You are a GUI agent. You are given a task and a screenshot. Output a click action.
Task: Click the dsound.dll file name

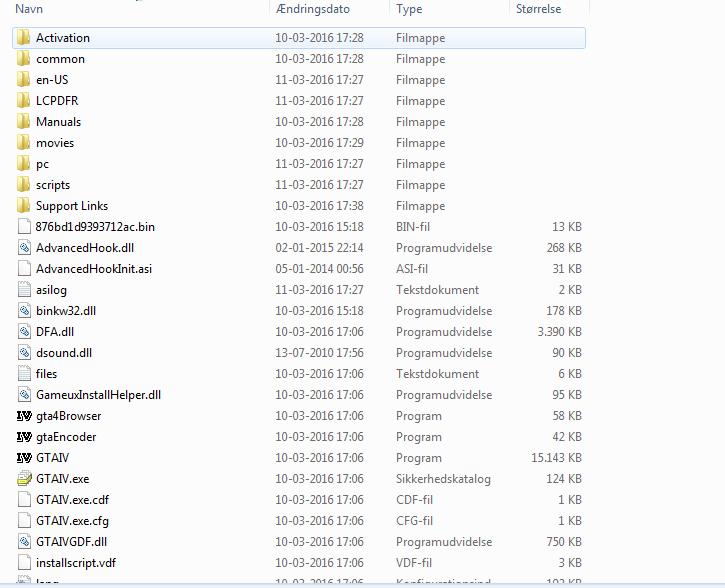(x=64, y=353)
